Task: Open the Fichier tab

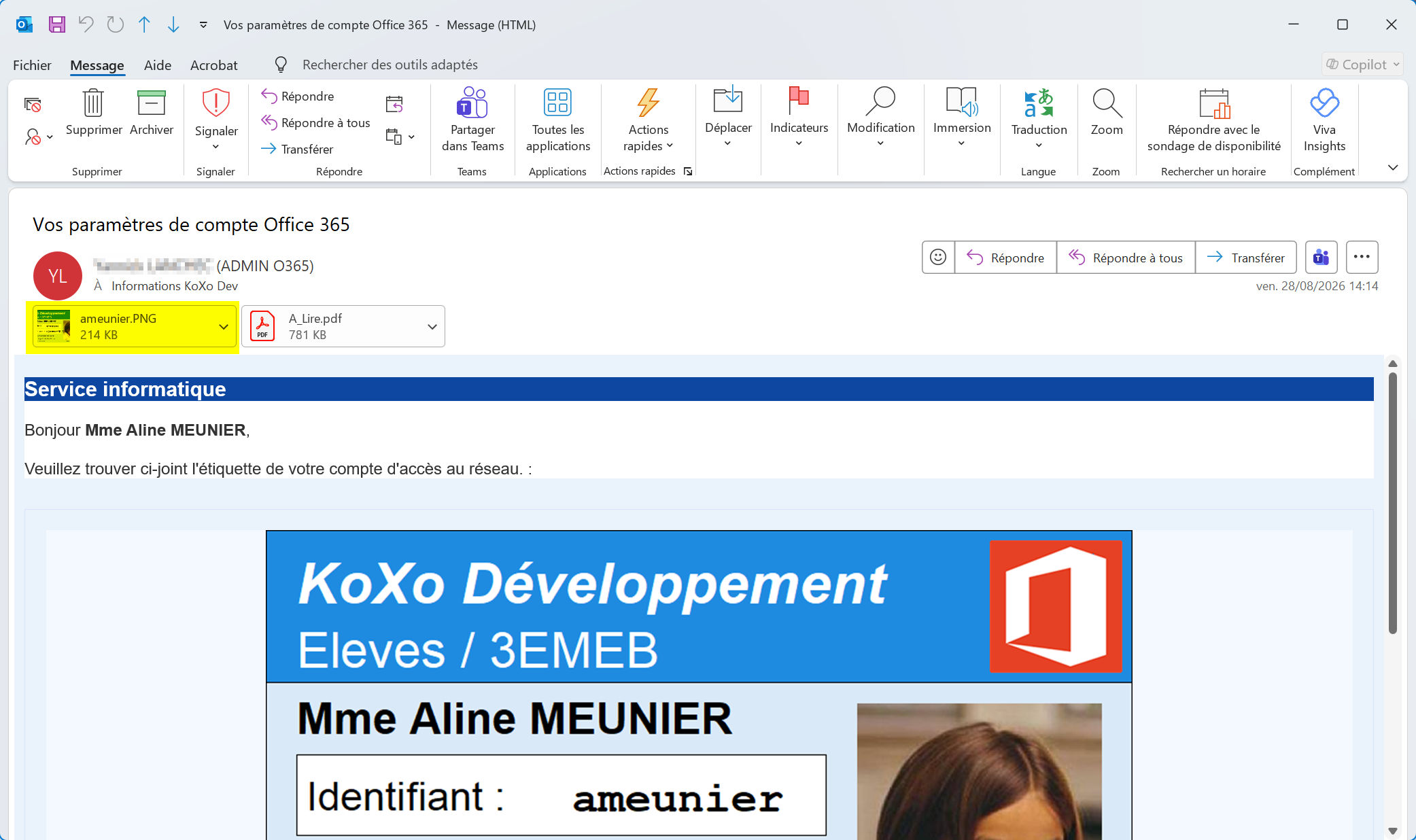Action: click(32, 65)
